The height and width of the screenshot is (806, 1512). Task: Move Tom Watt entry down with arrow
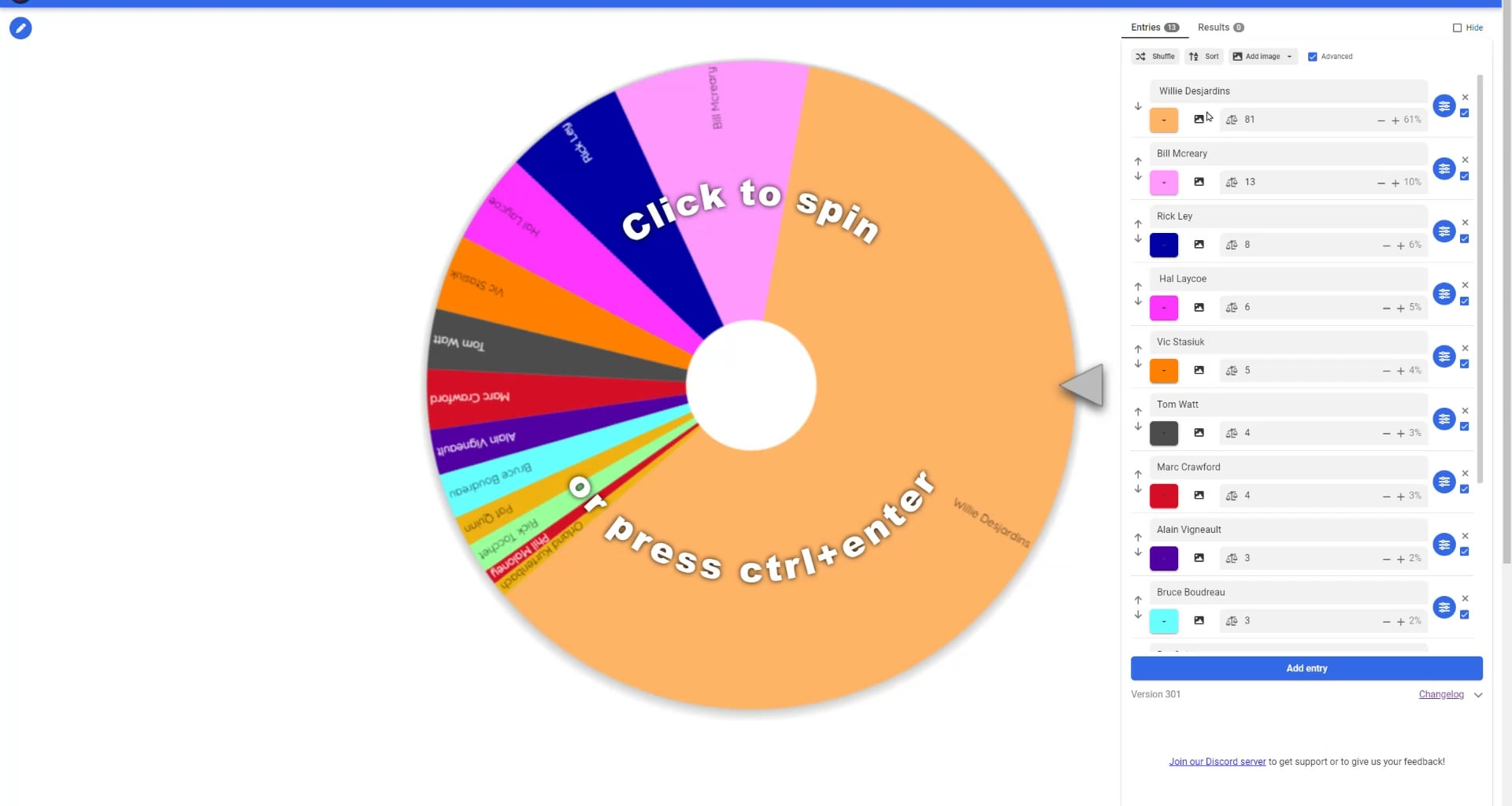coord(1138,427)
